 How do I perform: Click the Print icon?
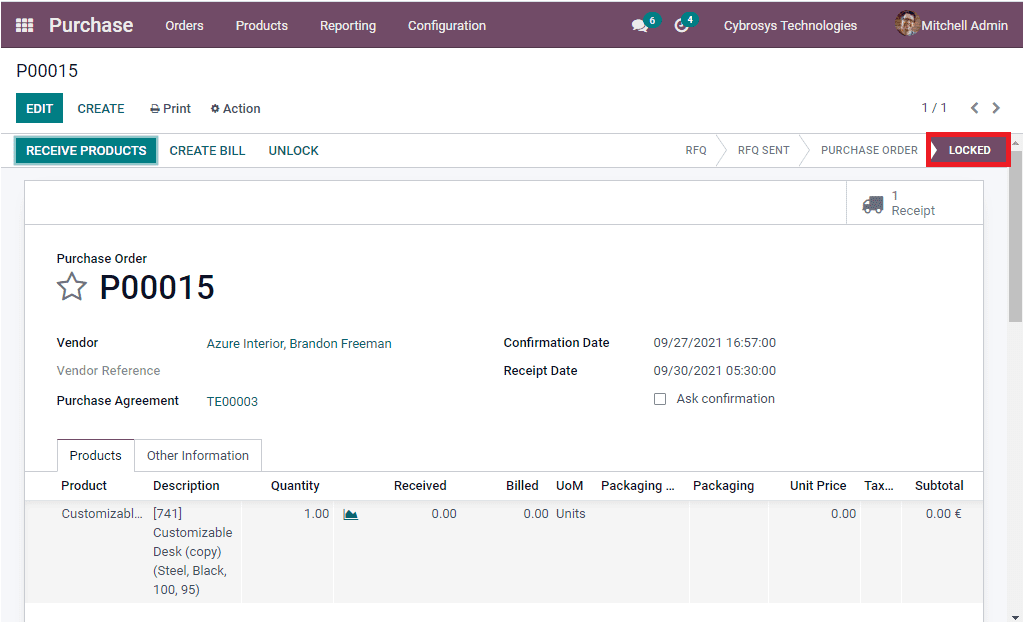pos(169,108)
